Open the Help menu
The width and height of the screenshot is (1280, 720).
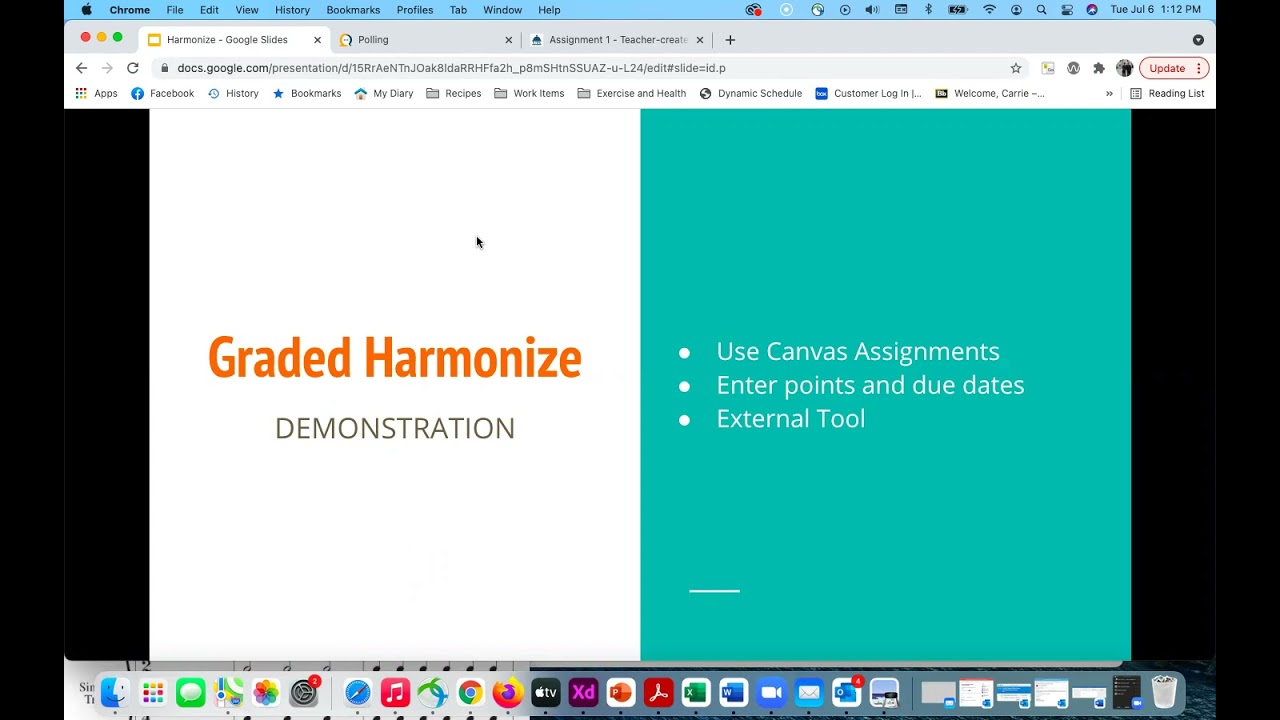[x=549, y=10]
